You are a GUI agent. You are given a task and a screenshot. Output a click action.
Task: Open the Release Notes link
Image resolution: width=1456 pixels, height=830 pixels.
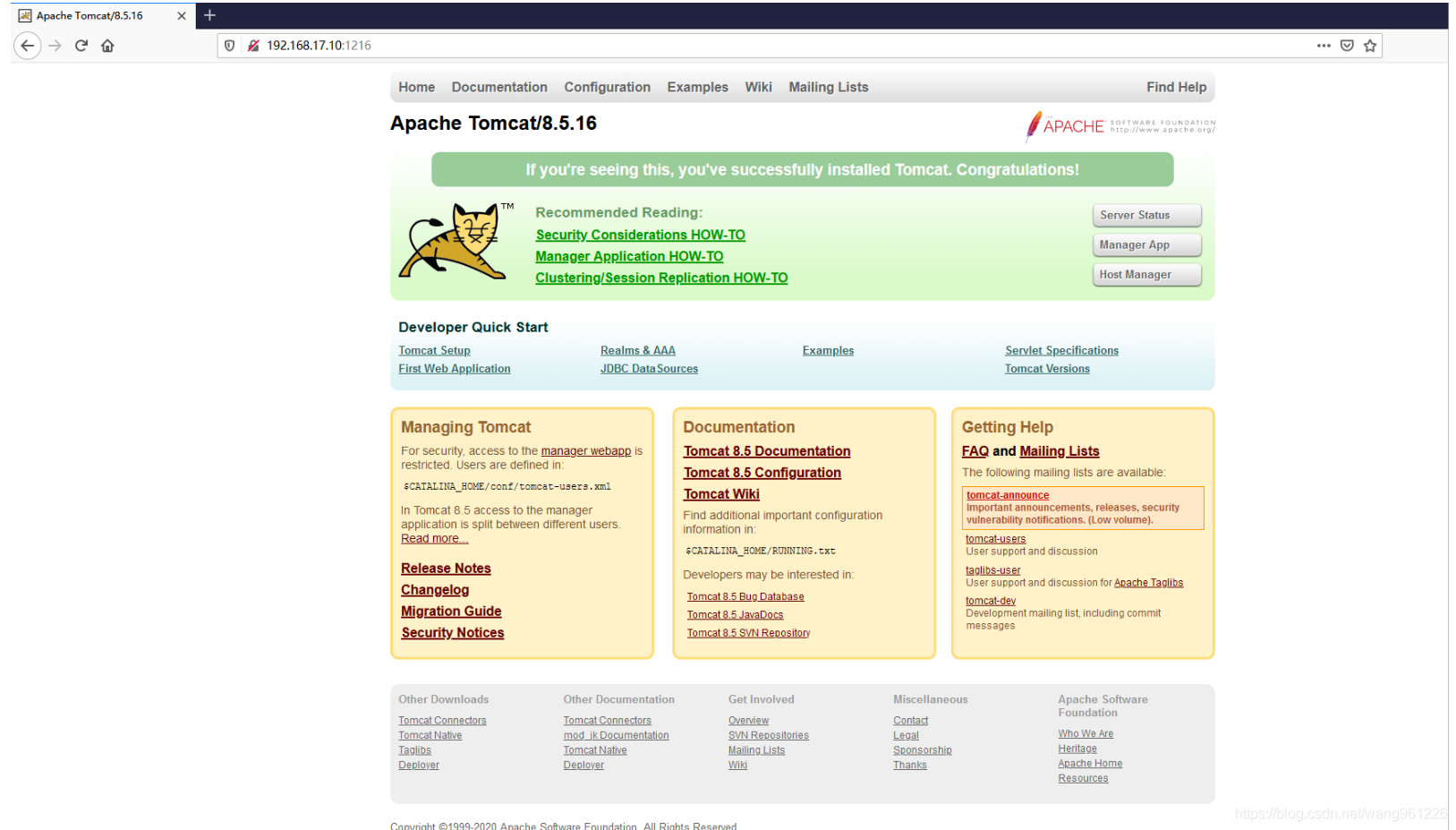click(x=446, y=569)
